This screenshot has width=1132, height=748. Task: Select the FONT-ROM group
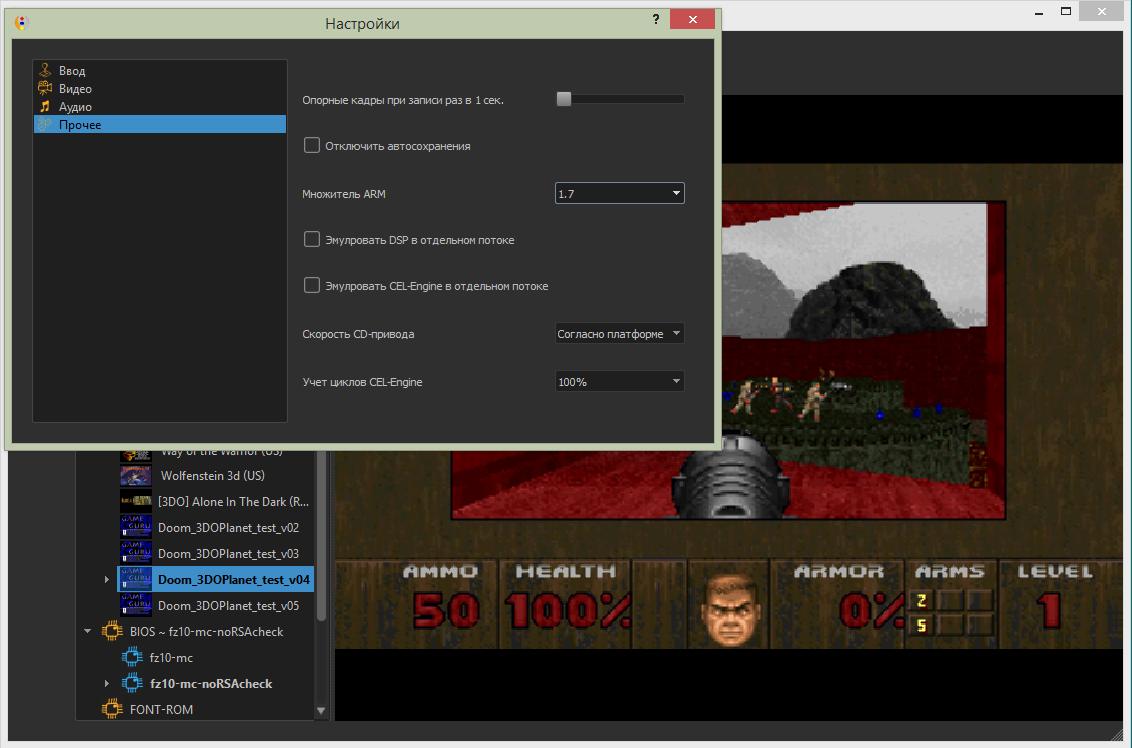pos(161,709)
